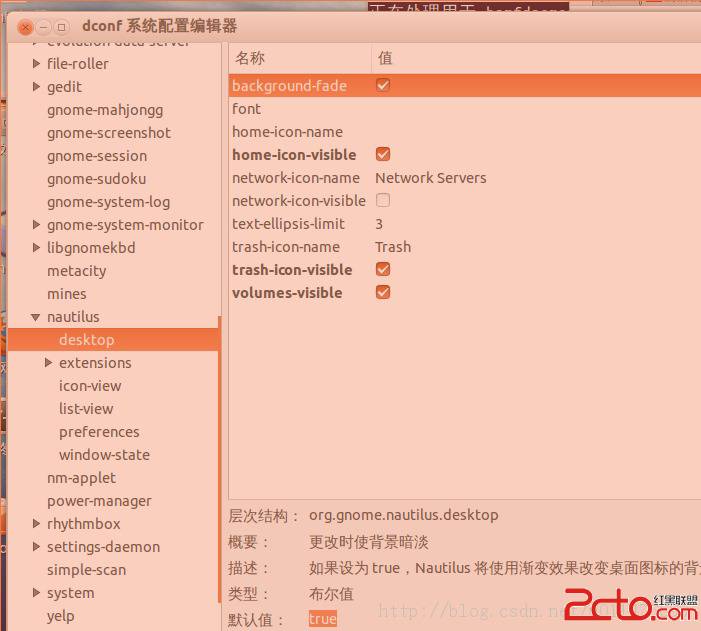Open preferences under nautilus
The image size is (701, 631).
pyautogui.click(x=99, y=432)
